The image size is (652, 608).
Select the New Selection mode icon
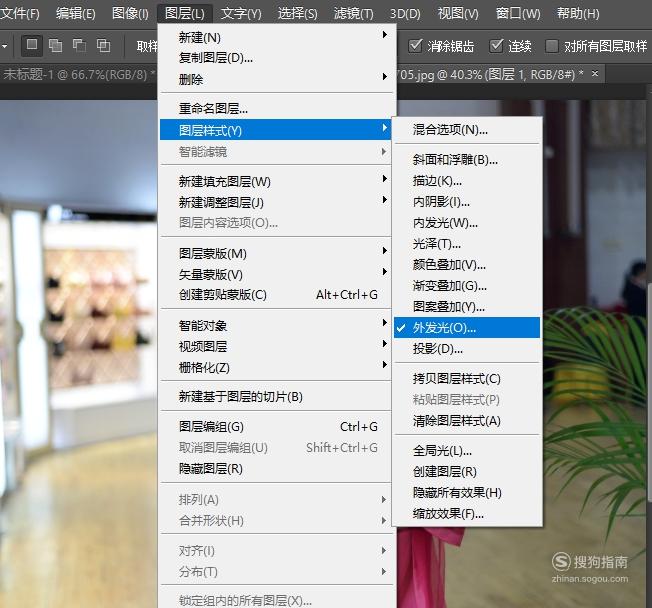[32, 45]
